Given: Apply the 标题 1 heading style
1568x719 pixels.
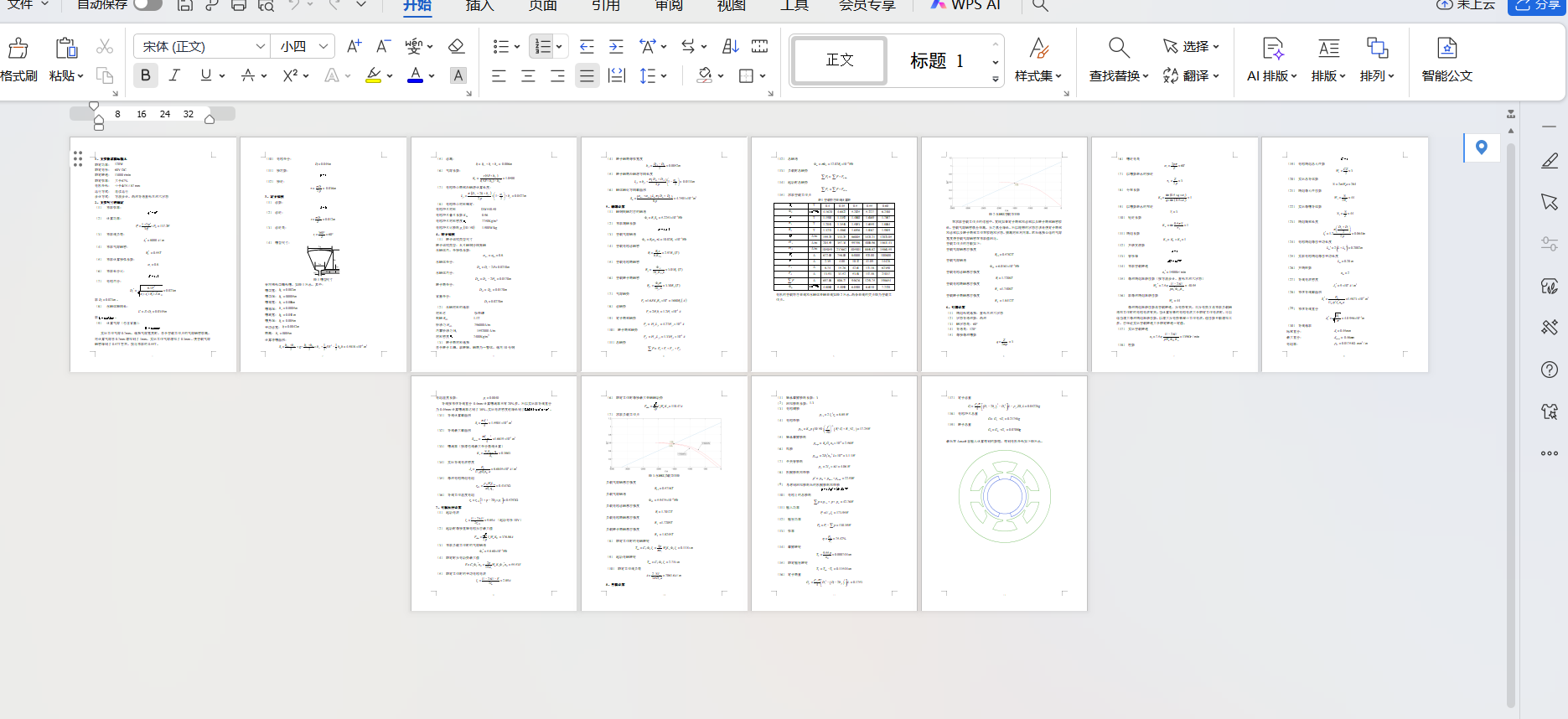Looking at the screenshot, I should pyautogui.click(x=937, y=60).
